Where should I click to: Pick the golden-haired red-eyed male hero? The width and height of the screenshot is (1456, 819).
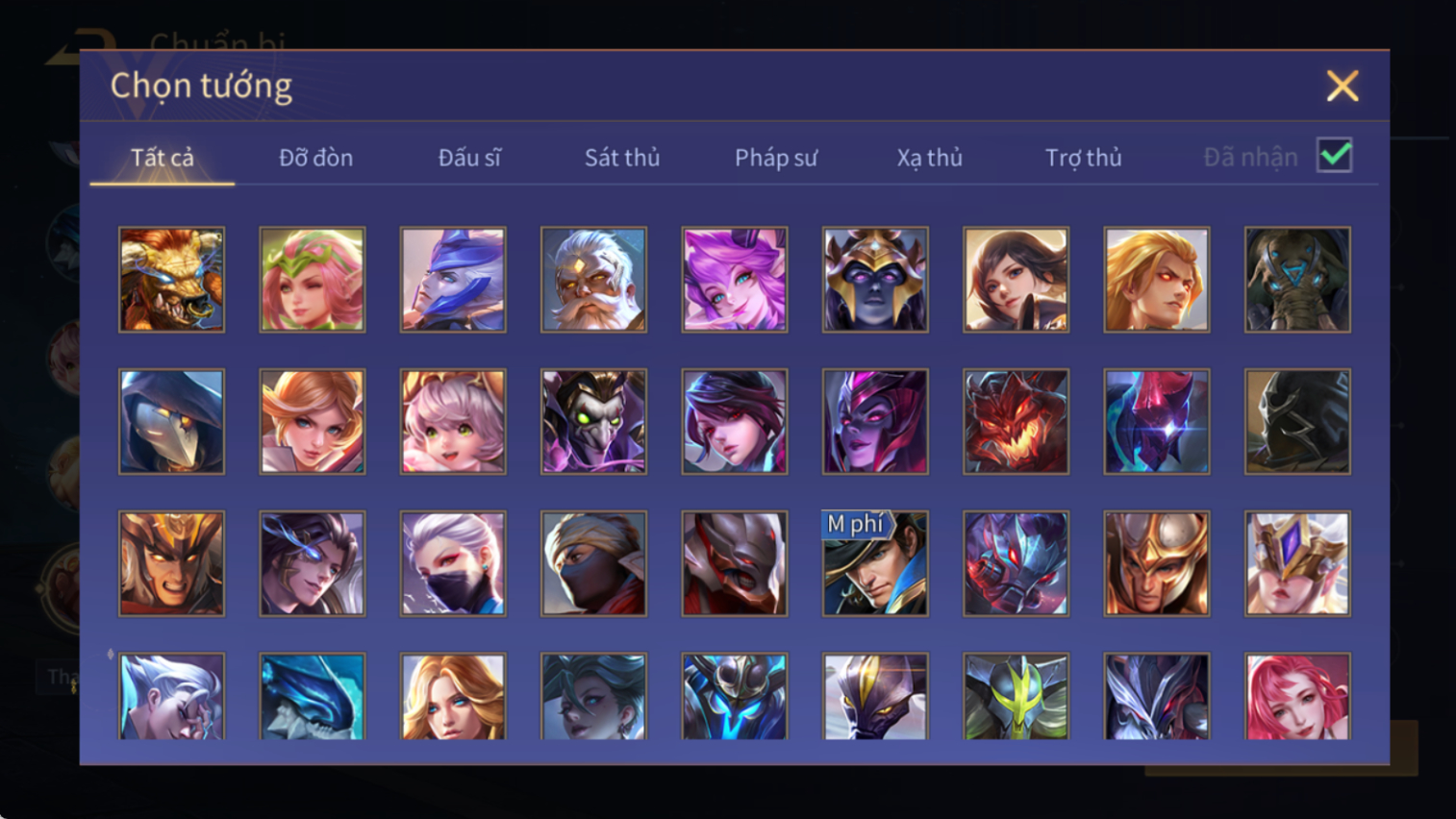pyautogui.click(x=1157, y=280)
